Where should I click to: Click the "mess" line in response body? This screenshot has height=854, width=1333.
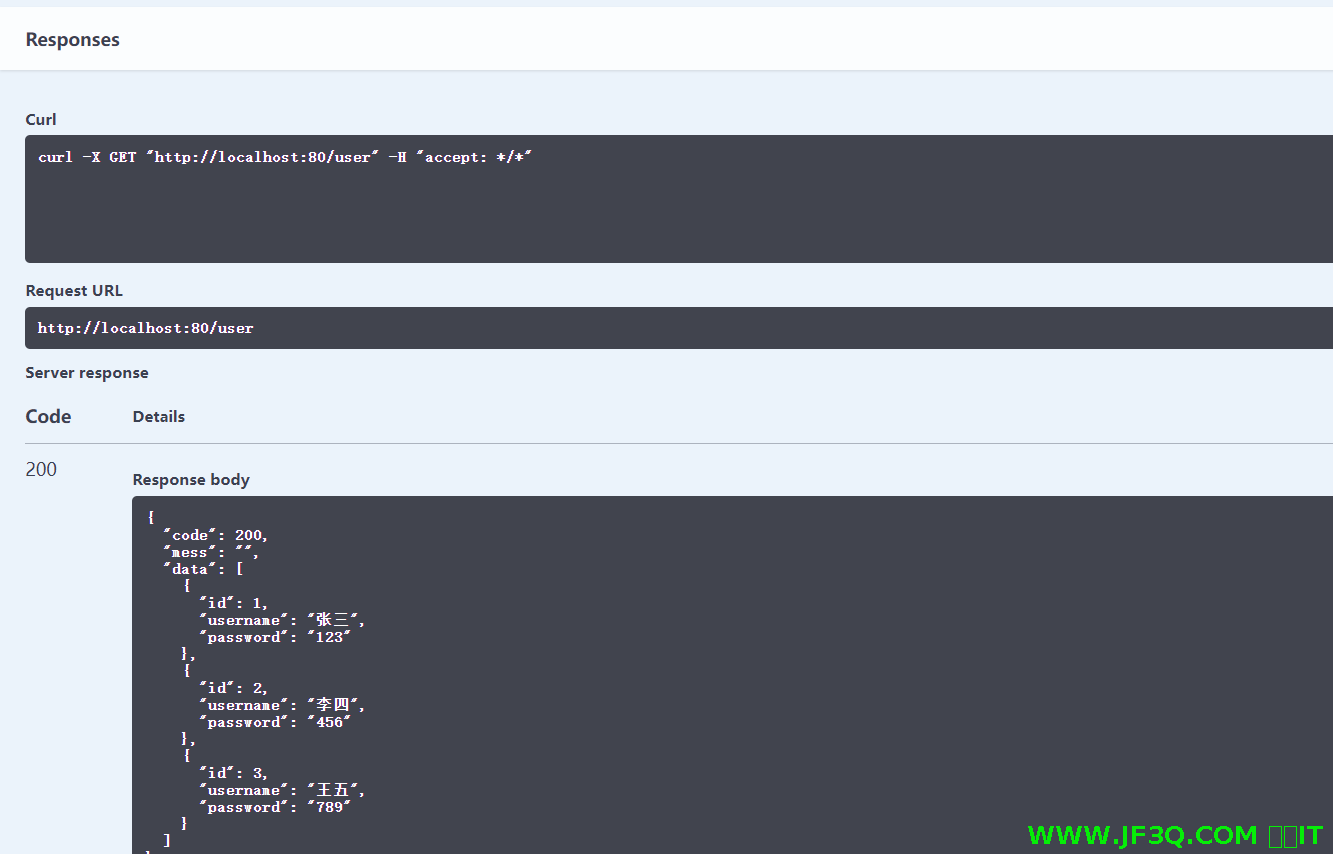[x=211, y=552]
